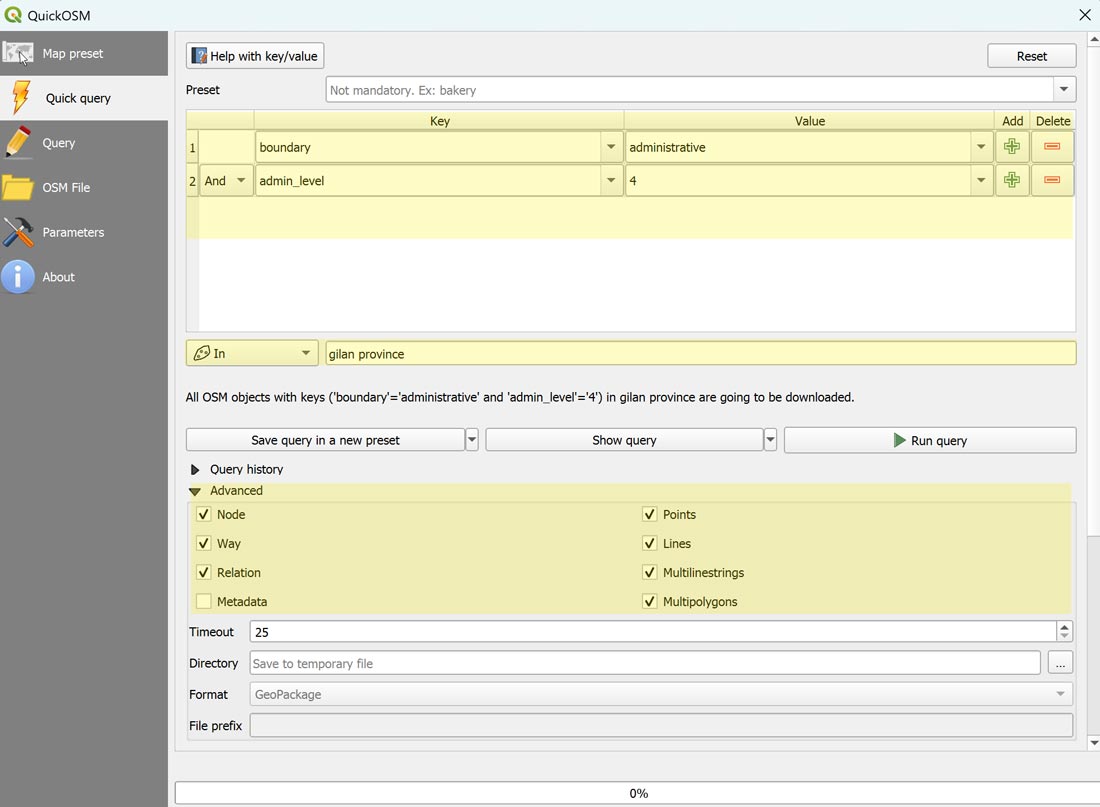Open the About tab

tap(83, 277)
